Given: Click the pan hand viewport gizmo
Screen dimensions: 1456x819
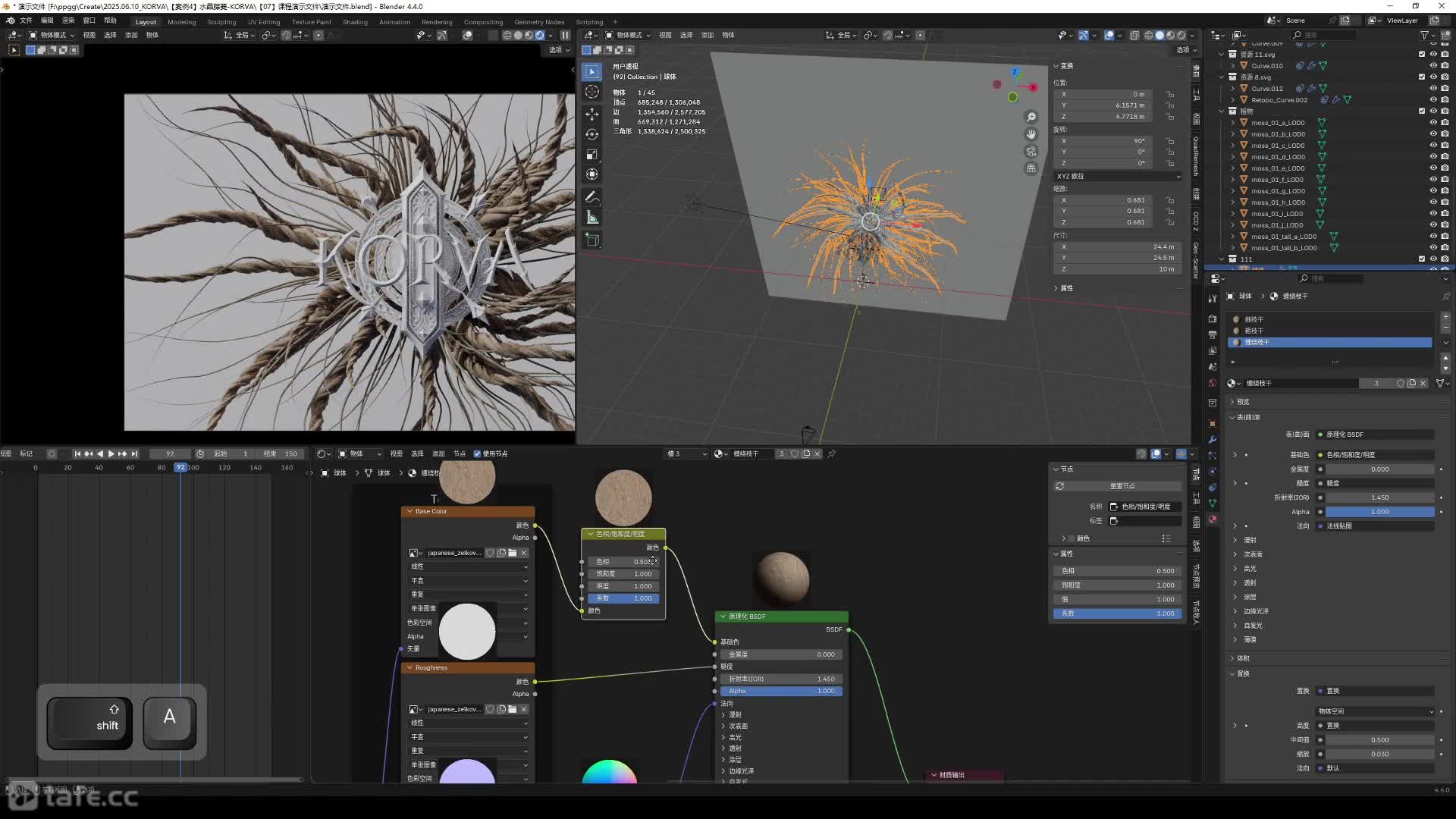Looking at the screenshot, I should (1031, 134).
